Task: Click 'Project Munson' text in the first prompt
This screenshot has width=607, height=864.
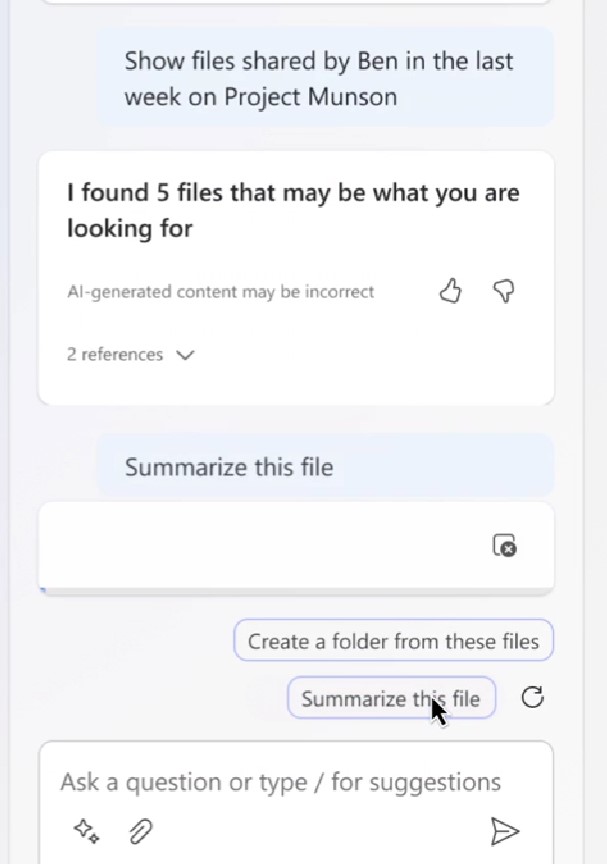Action: click(310, 97)
